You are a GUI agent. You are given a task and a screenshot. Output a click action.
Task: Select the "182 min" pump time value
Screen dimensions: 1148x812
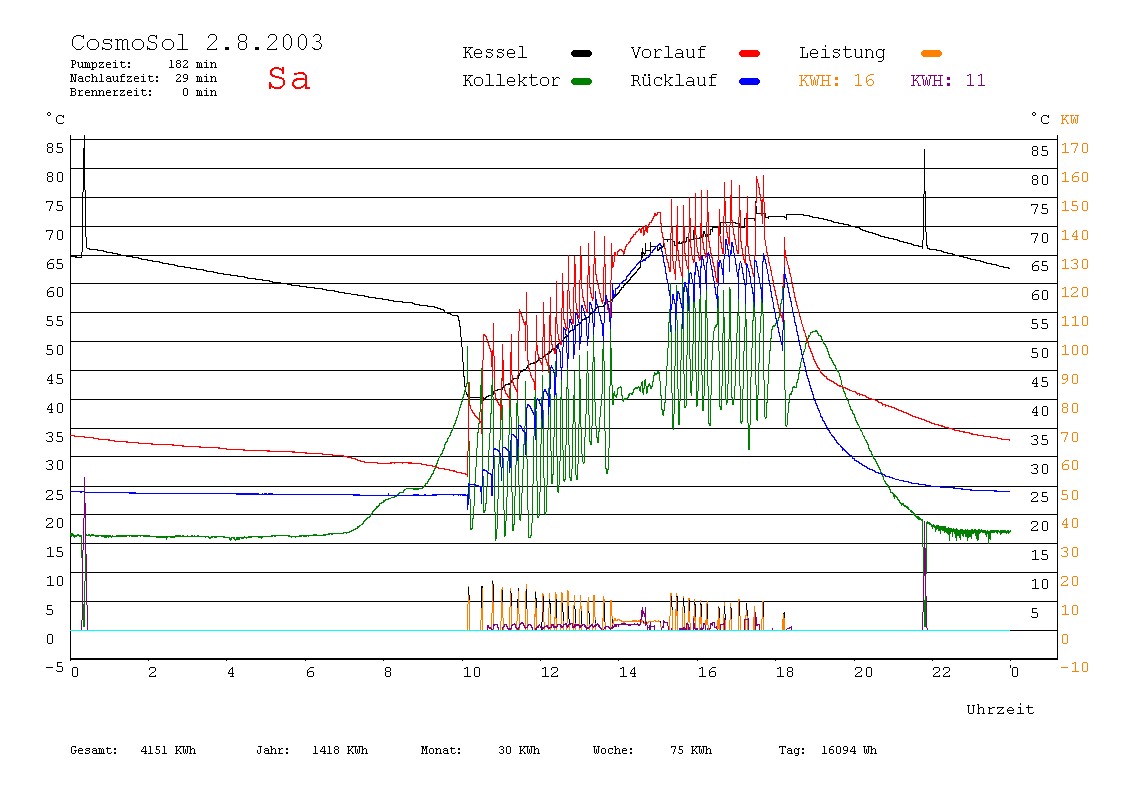(193, 64)
